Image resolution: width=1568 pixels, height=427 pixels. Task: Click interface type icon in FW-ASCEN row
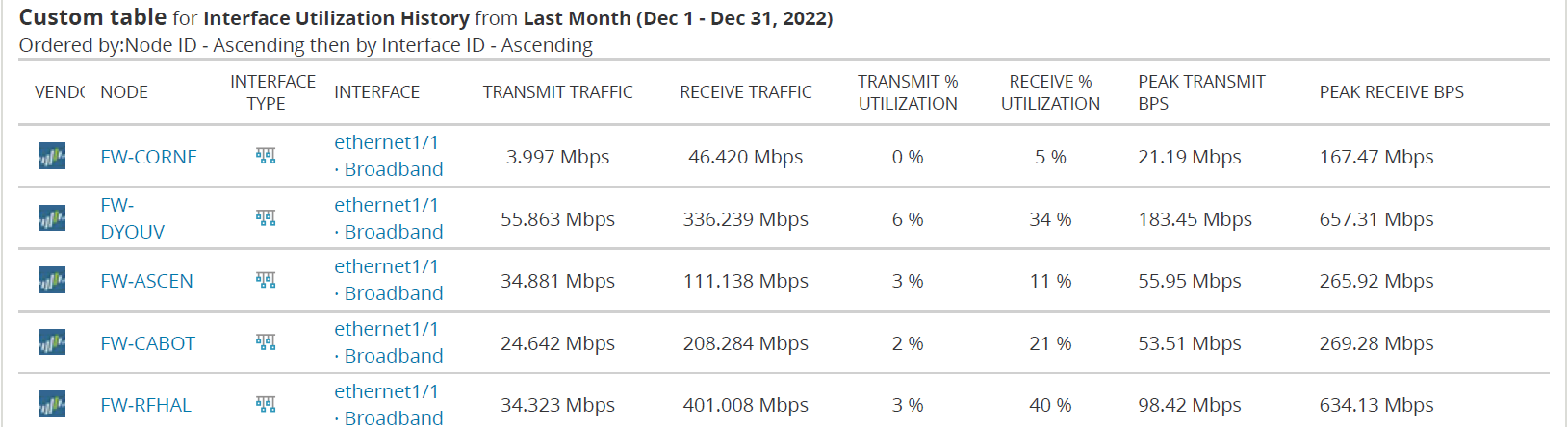pos(266,280)
